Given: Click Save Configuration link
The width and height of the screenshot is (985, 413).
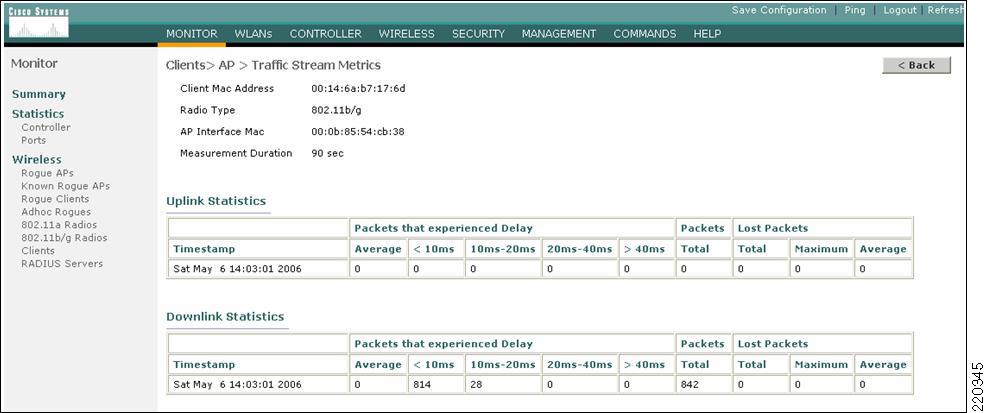Looking at the screenshot, I should (x=779, y=10).
